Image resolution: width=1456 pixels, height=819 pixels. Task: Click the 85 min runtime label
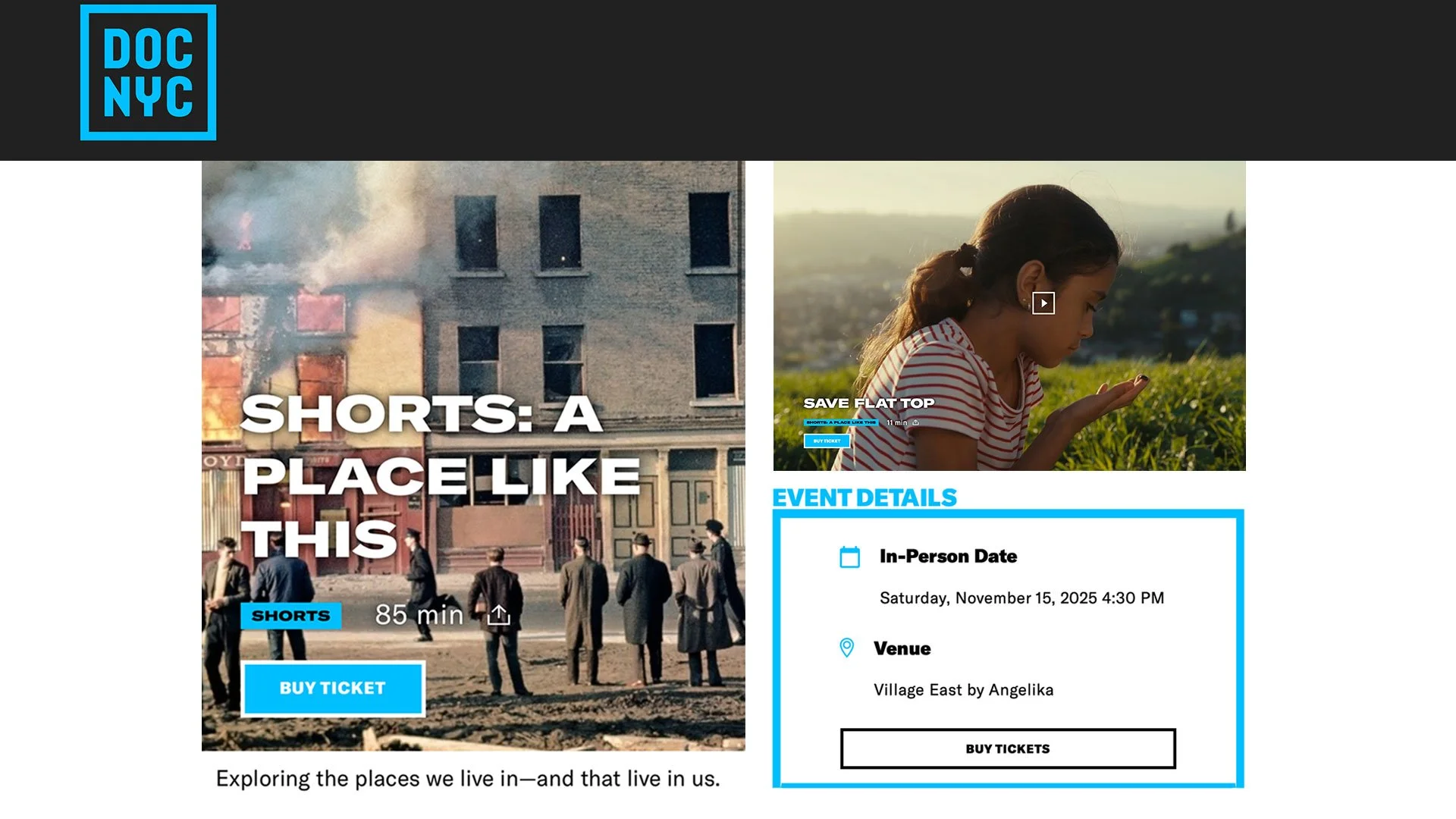[x=419, y=615]
